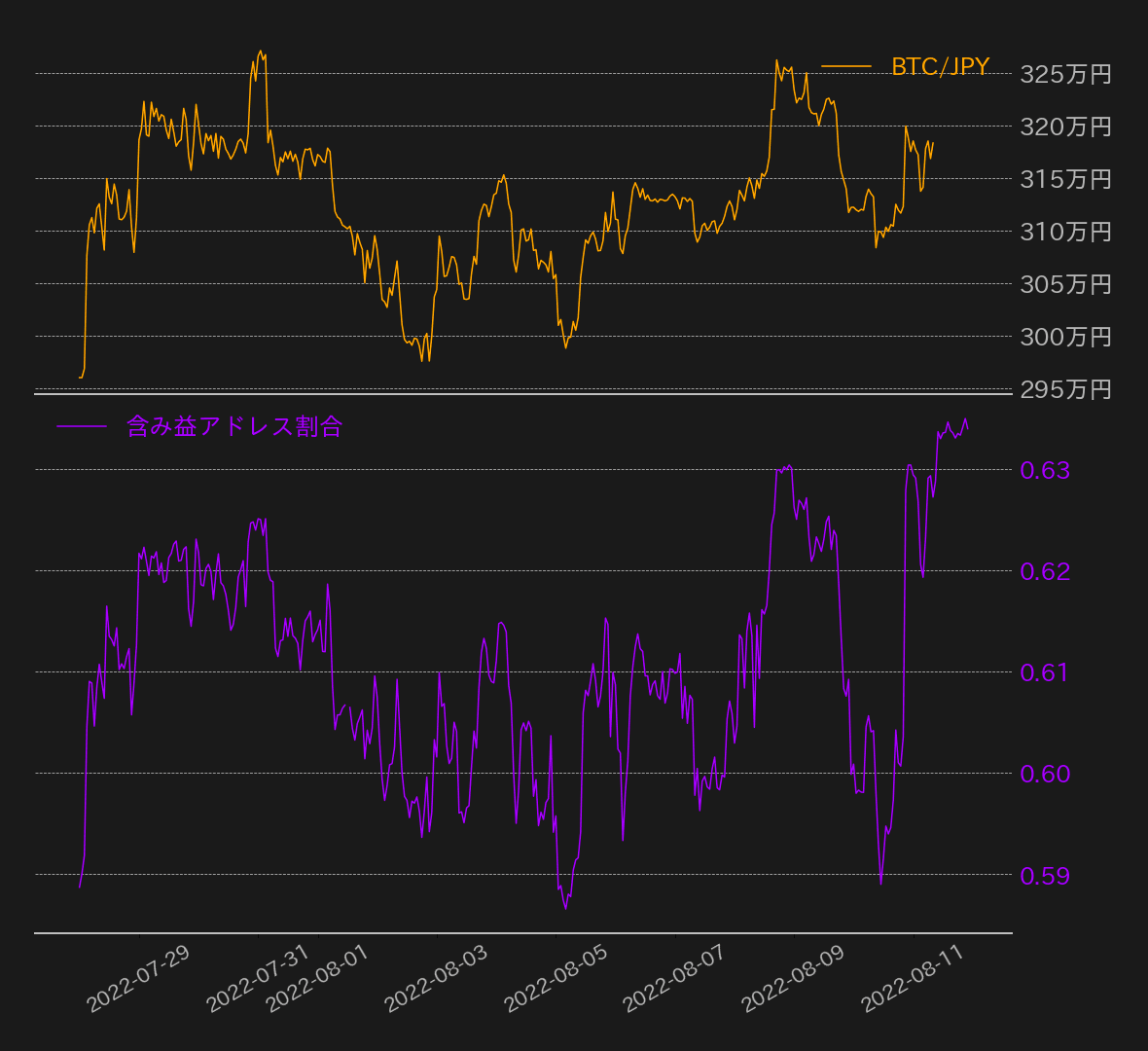The image size is (1148, 1051).
Task: Click the purple legend line sample
Action: [82, 426]
